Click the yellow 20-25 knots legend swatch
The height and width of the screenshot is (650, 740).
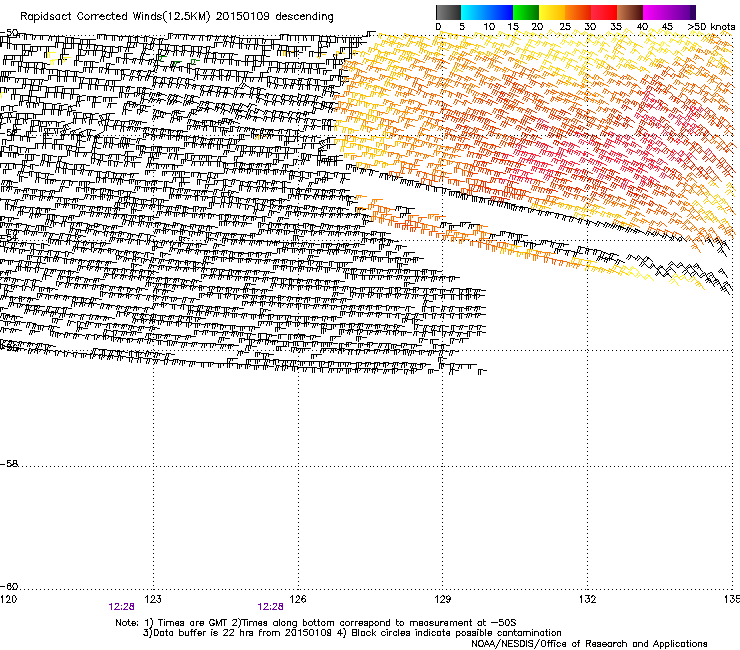click(x=552, y=12)
